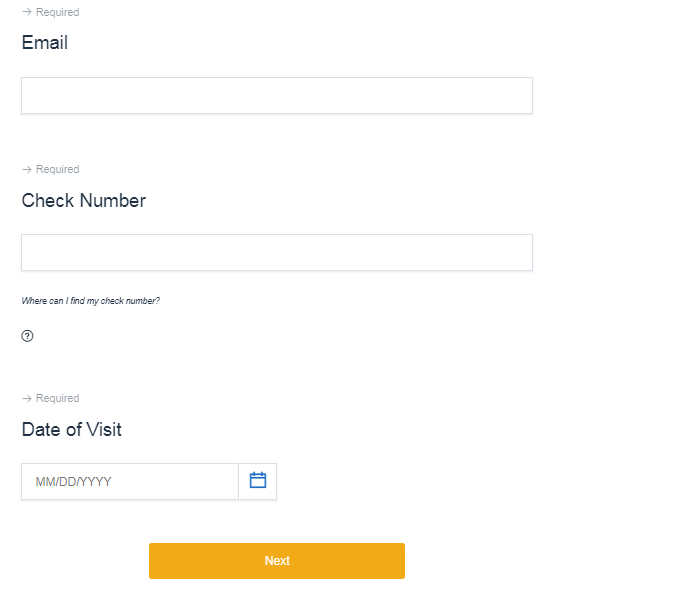The image size is (677, 589).
Task: Click the MM/DD/YYYY date input
Action: pos(130,481)
